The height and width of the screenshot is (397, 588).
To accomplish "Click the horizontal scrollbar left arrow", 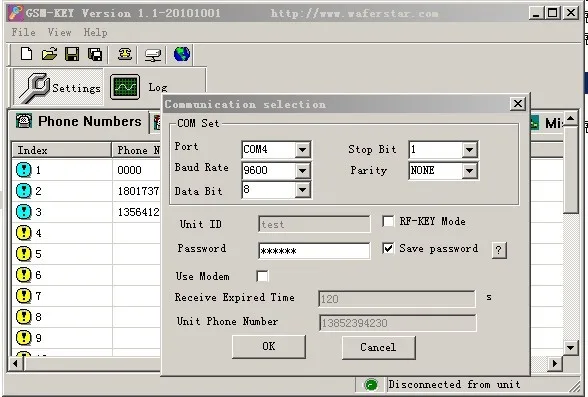I will (x=15, y=363).
